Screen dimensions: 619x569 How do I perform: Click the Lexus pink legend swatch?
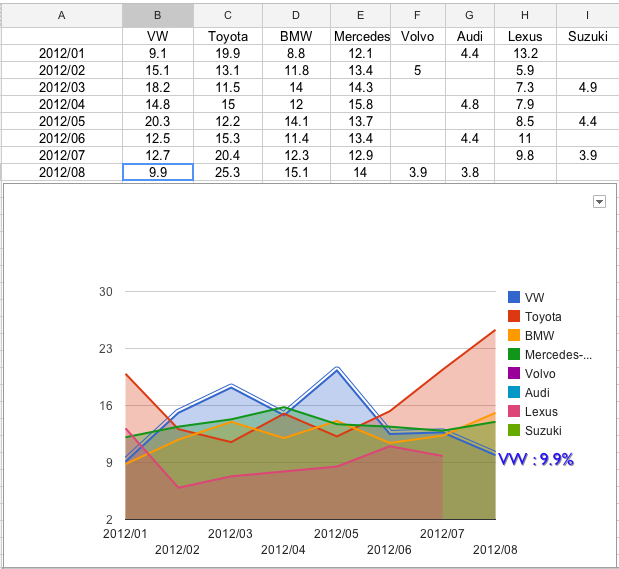[514, 411]
